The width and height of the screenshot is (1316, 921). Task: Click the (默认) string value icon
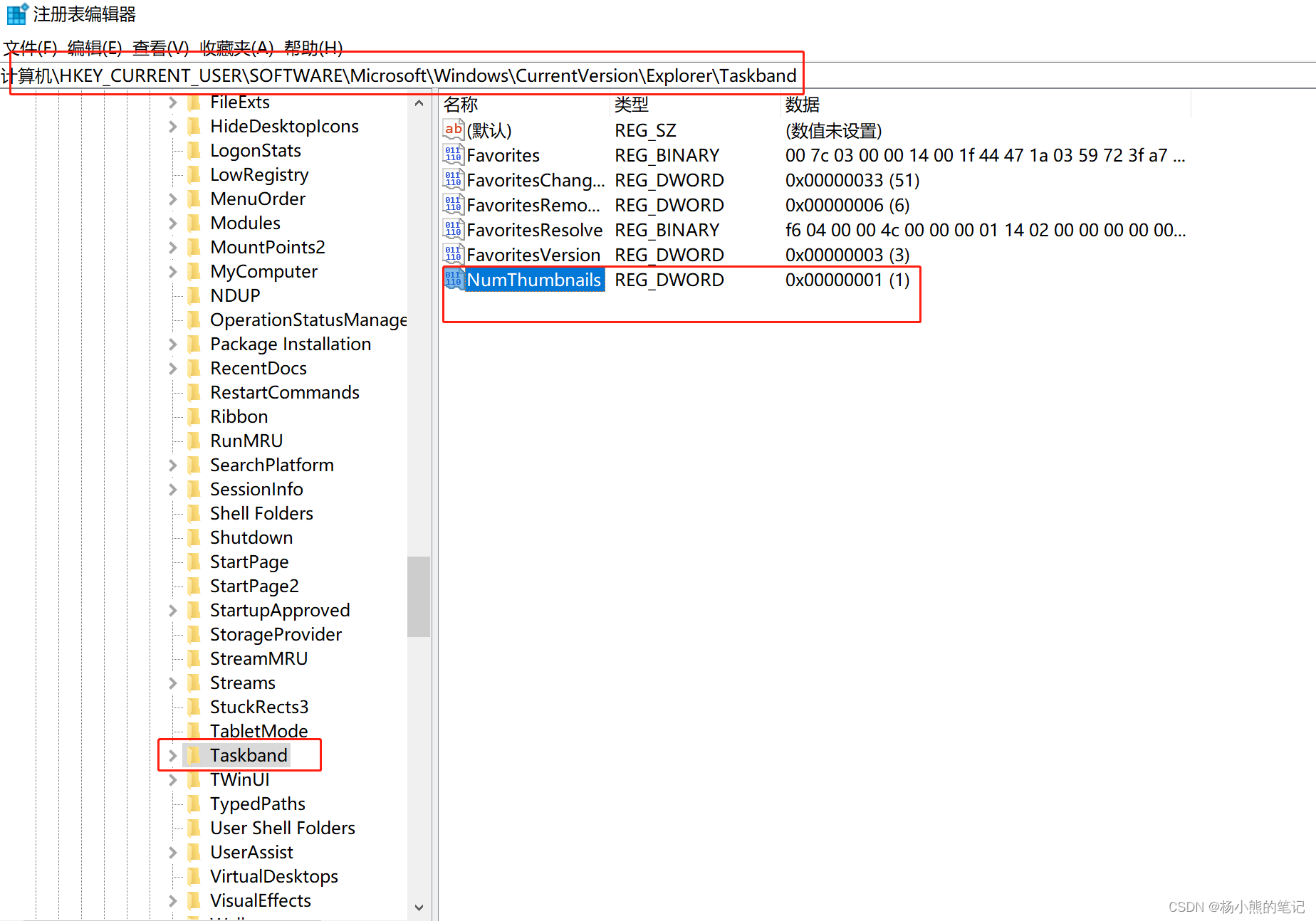454,130
